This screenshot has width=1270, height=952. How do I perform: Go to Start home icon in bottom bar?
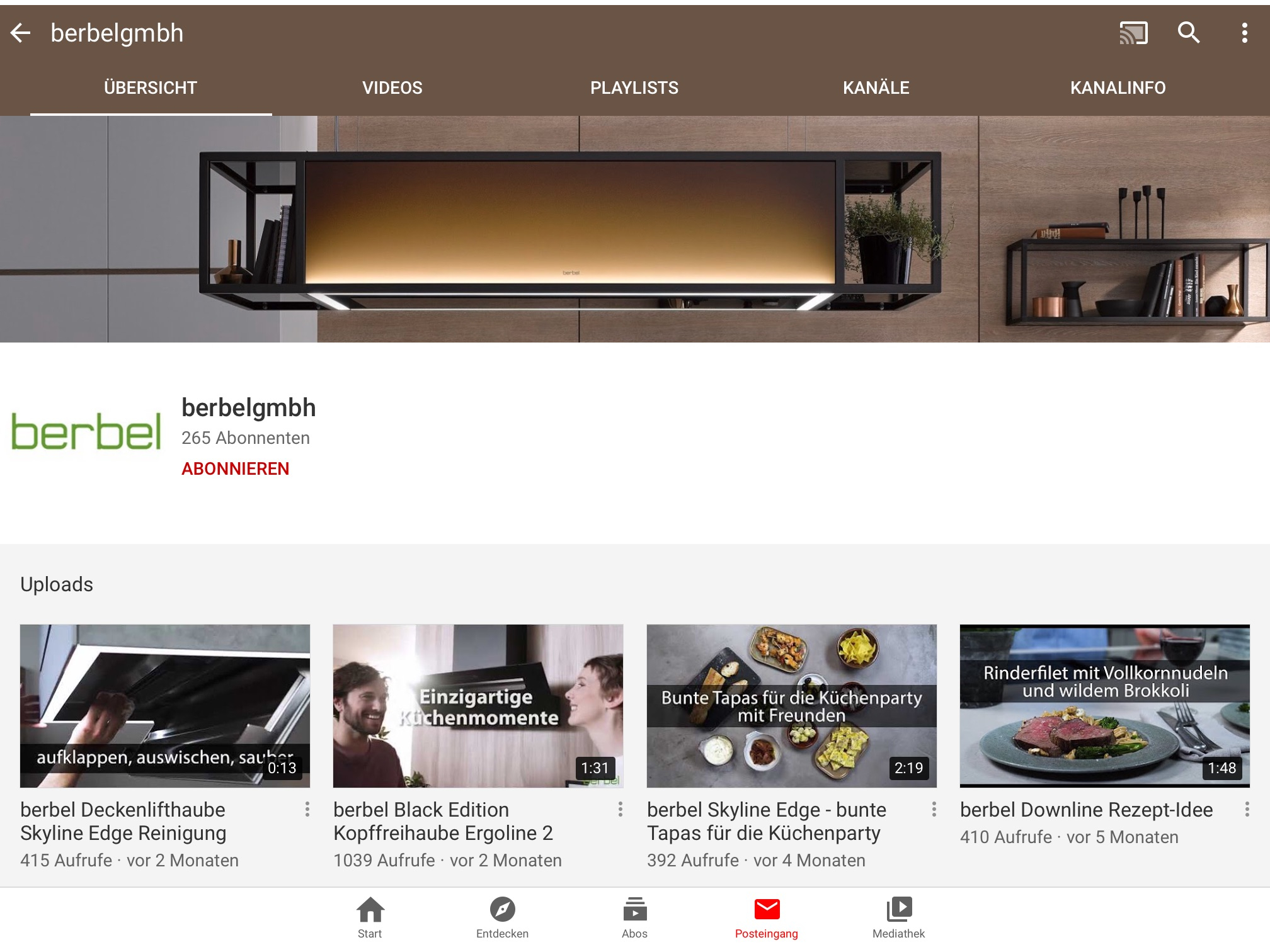(x=370, y=917)
